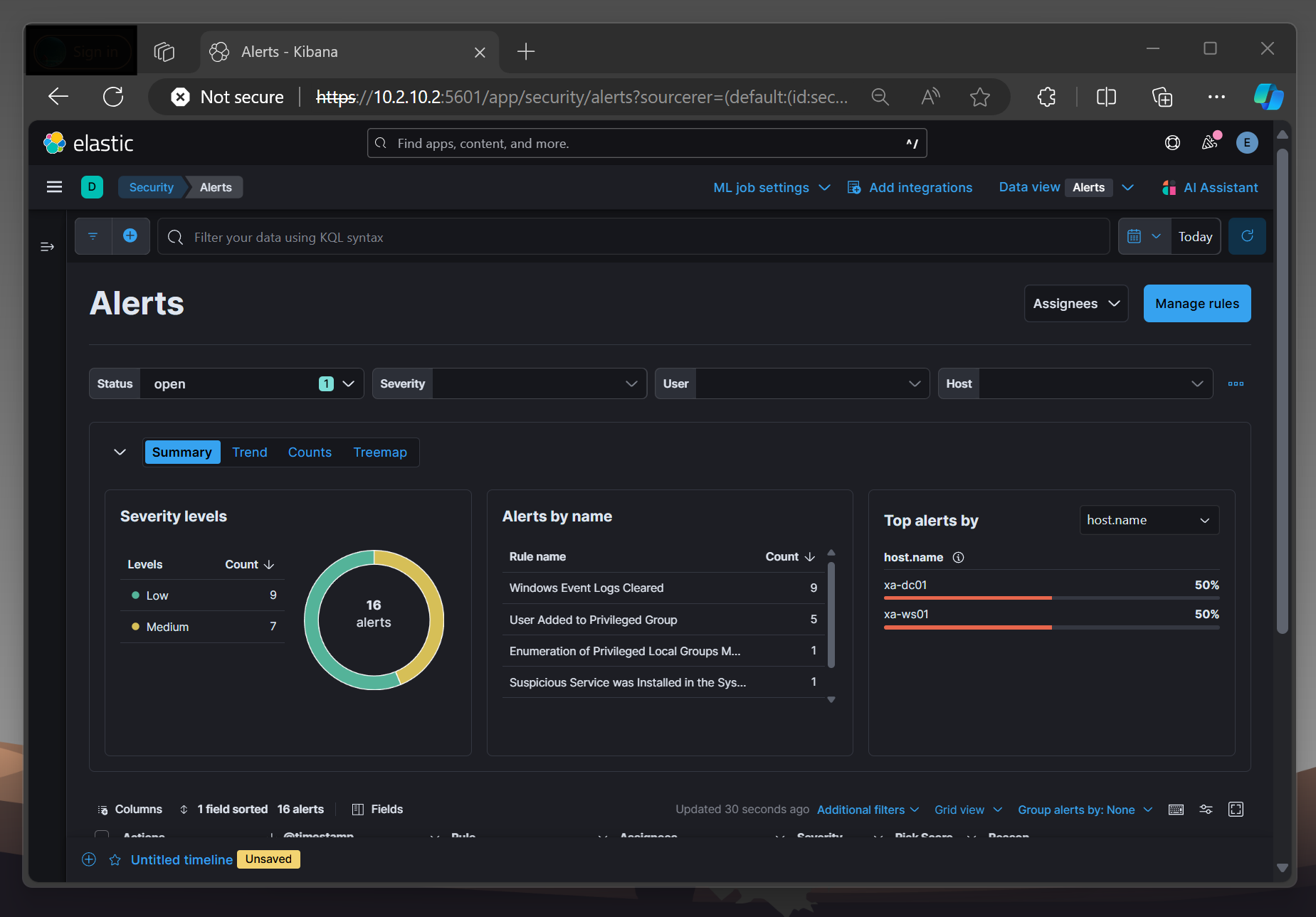This screenshot has height=917, width=1316.
Task: Switch to the Trend tab
Action: pos(250,452)
